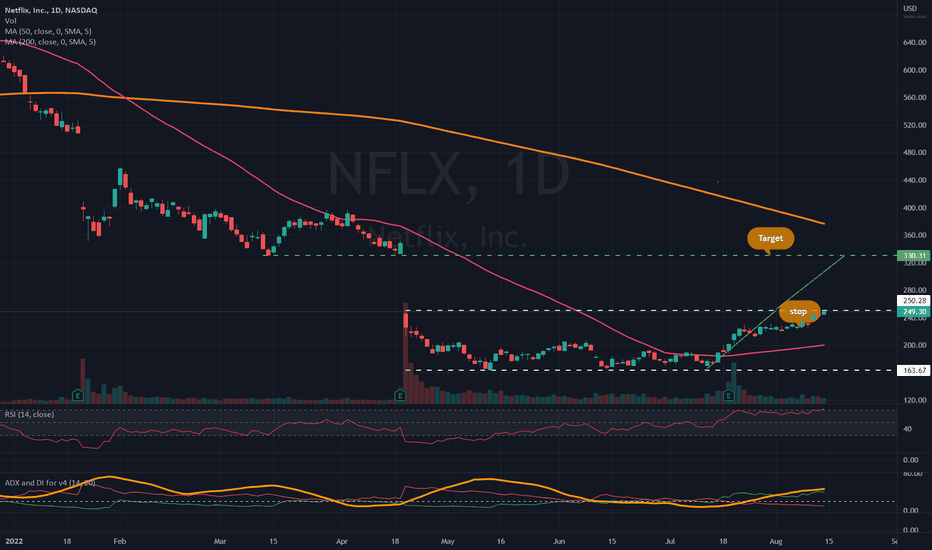Select the orange 'stop' callout label

(798, 312)
